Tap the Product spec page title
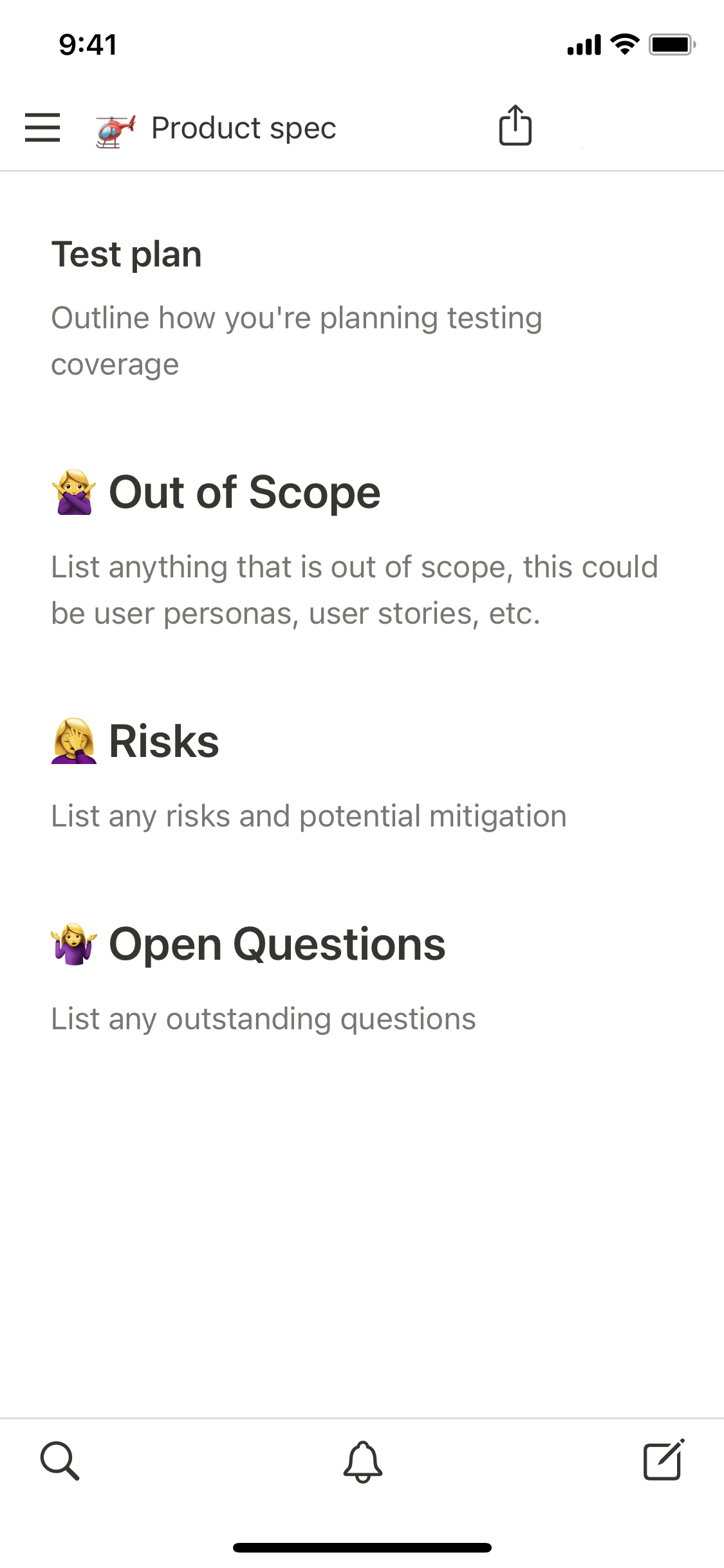Image resolution: width=724 pixels, height=1568 pixels. pos(243,128)
